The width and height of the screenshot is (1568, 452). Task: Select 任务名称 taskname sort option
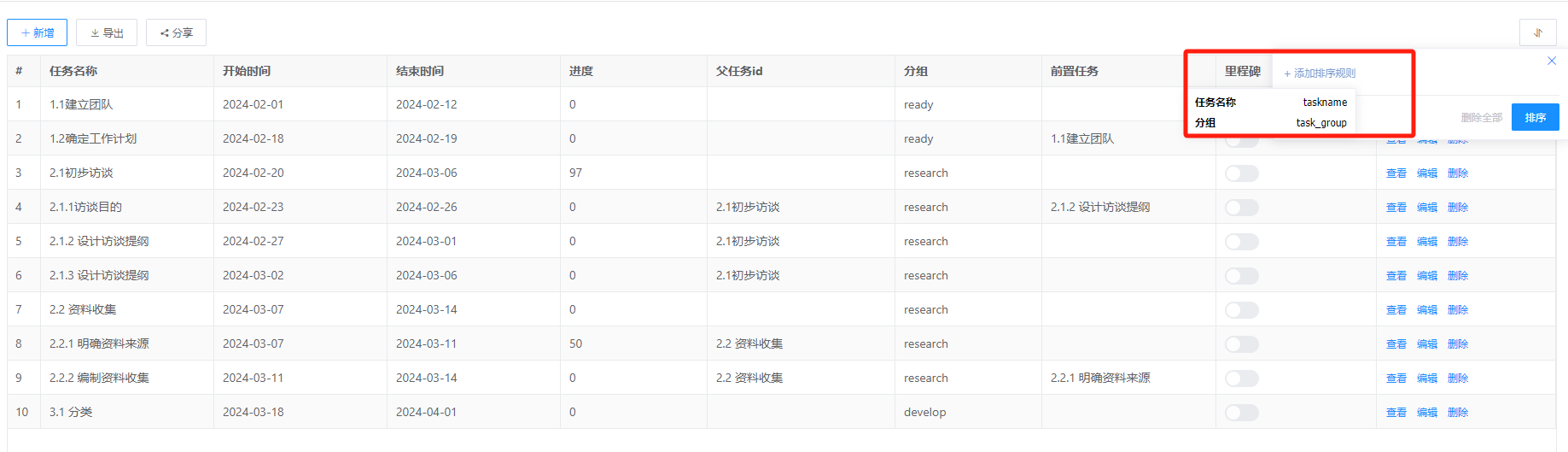coord(1270,103)
